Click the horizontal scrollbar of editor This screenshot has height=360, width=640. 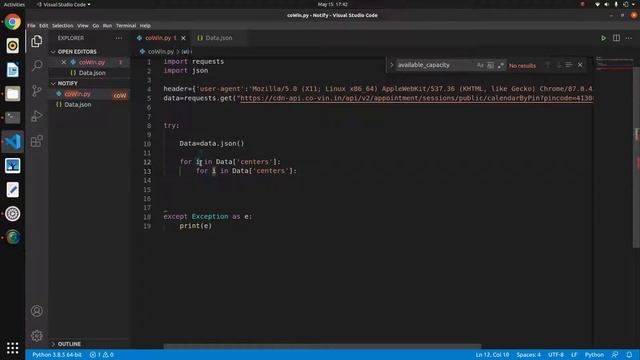pyautogui.click(x=322, y=347)
